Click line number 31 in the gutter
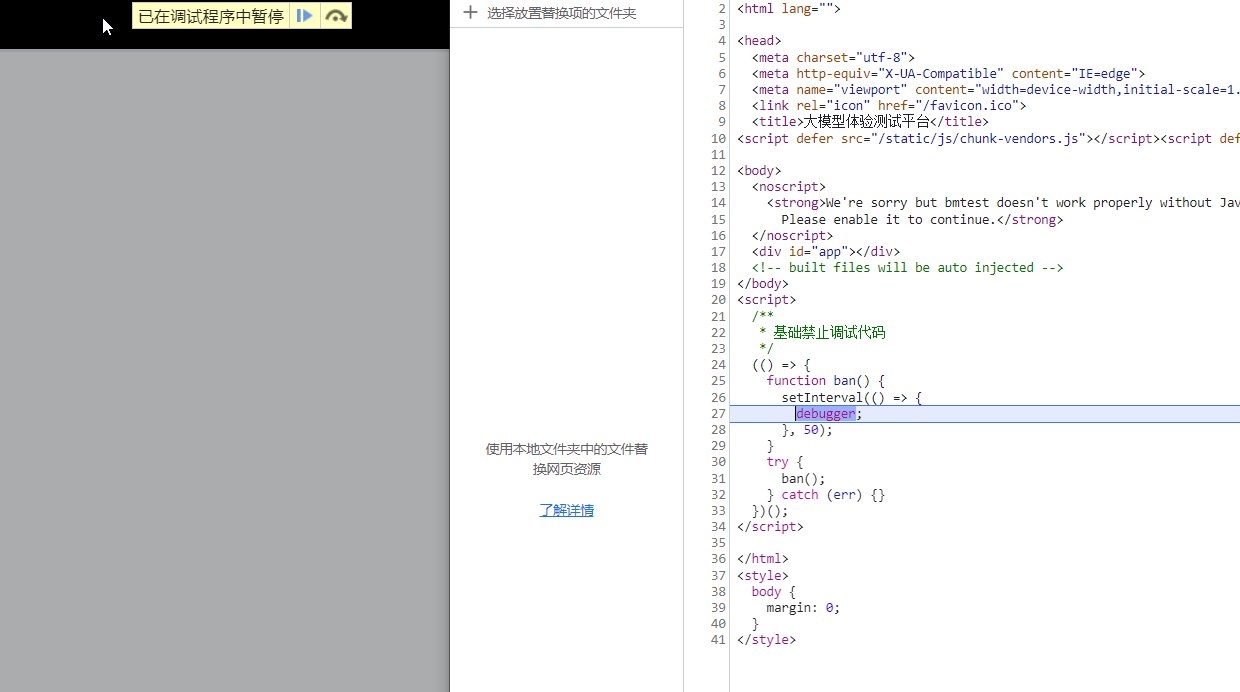1240x692 pixels. coord(718,478)
